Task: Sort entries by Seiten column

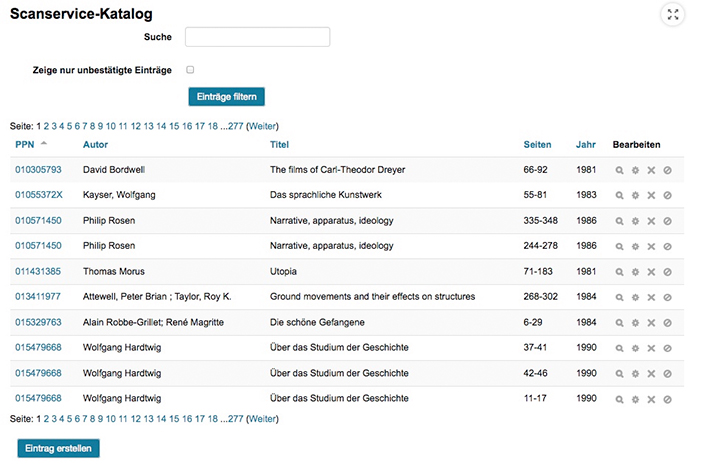Action: [x=537, y=145]
